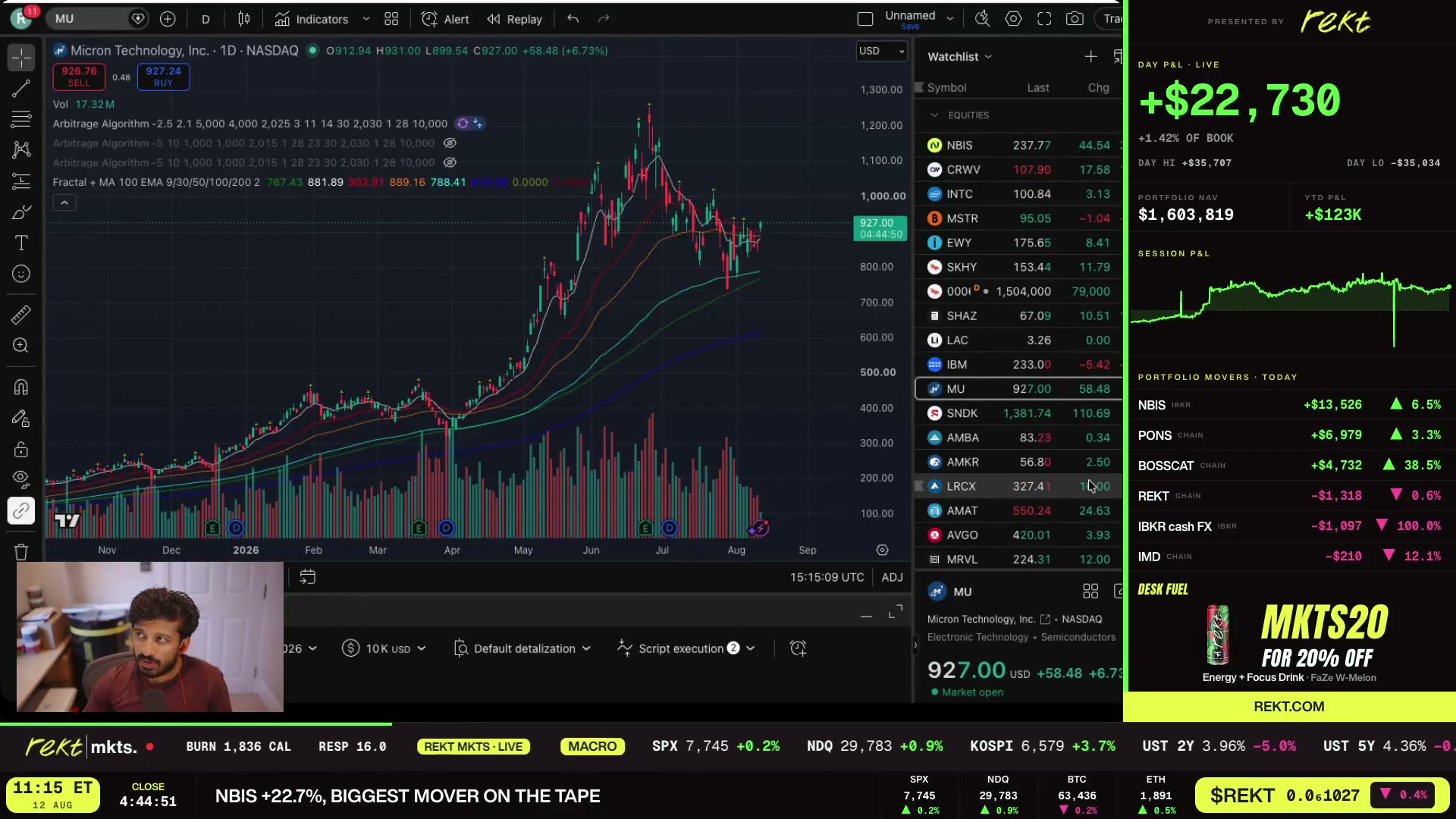Collapse the EQUITIES watchlist section
Viewport: 1456px width, 819px height.
pyautogui.click(x=934, y=115)
